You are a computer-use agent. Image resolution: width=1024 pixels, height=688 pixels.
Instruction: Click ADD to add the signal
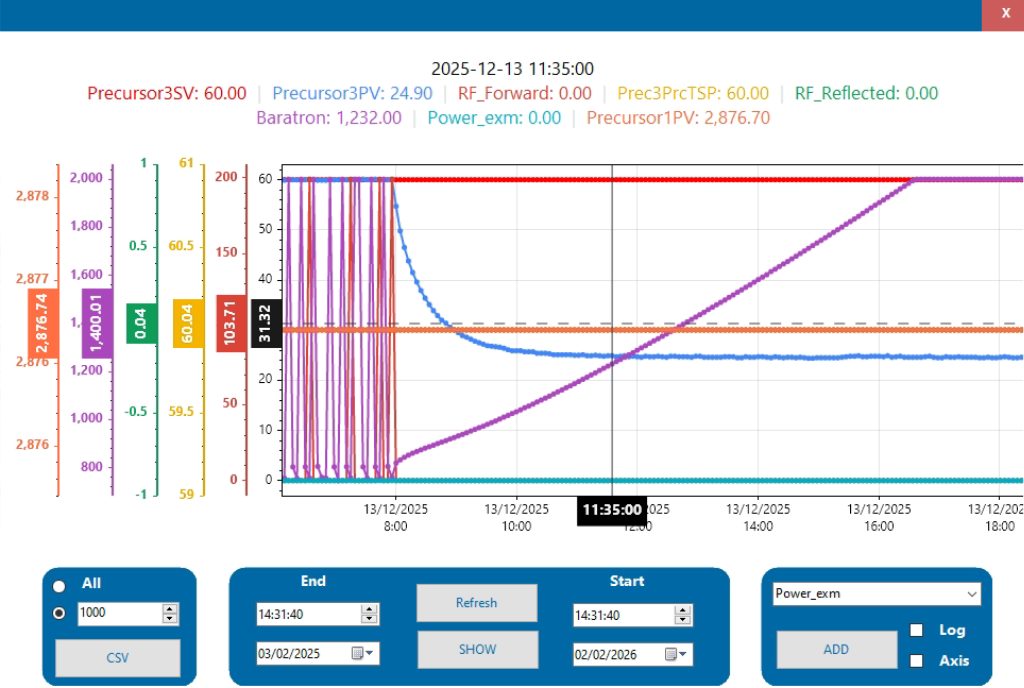[x=837, y=649]
